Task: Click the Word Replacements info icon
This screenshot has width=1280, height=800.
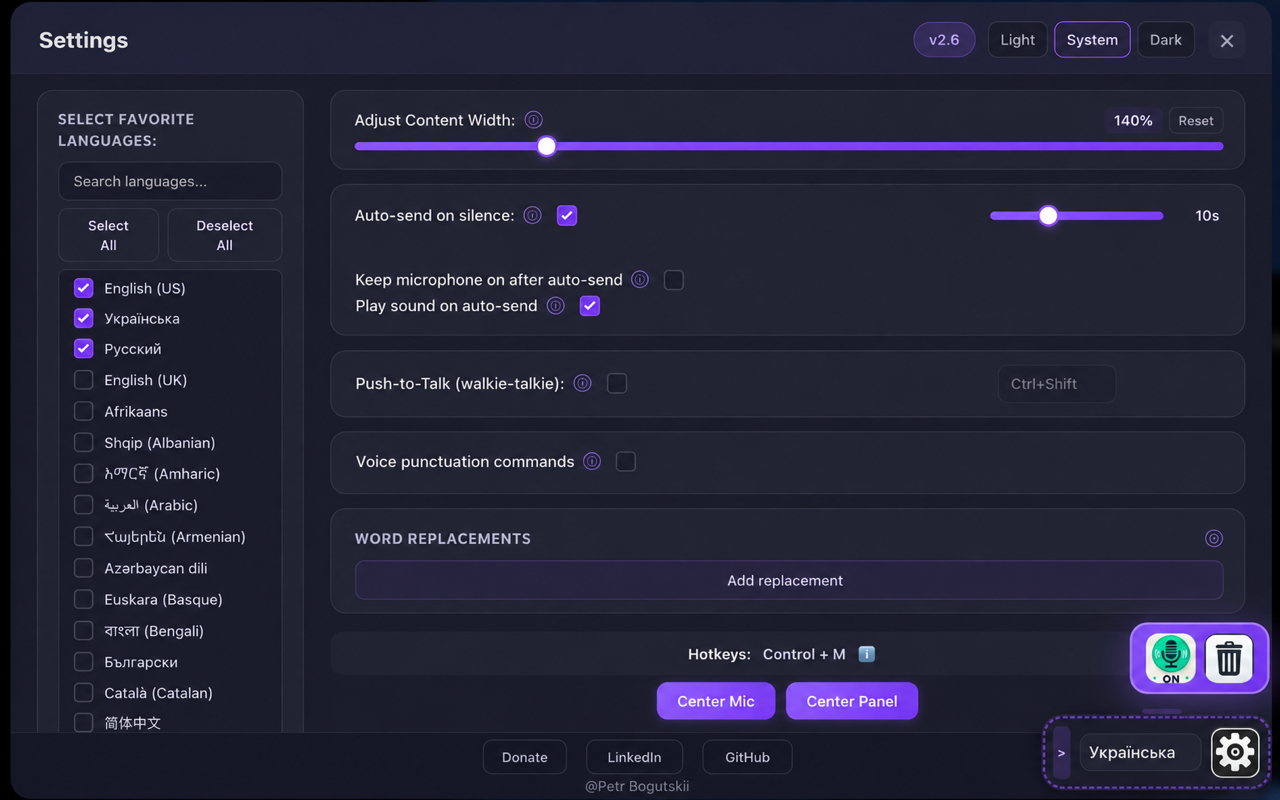Action: point(1214,538)
